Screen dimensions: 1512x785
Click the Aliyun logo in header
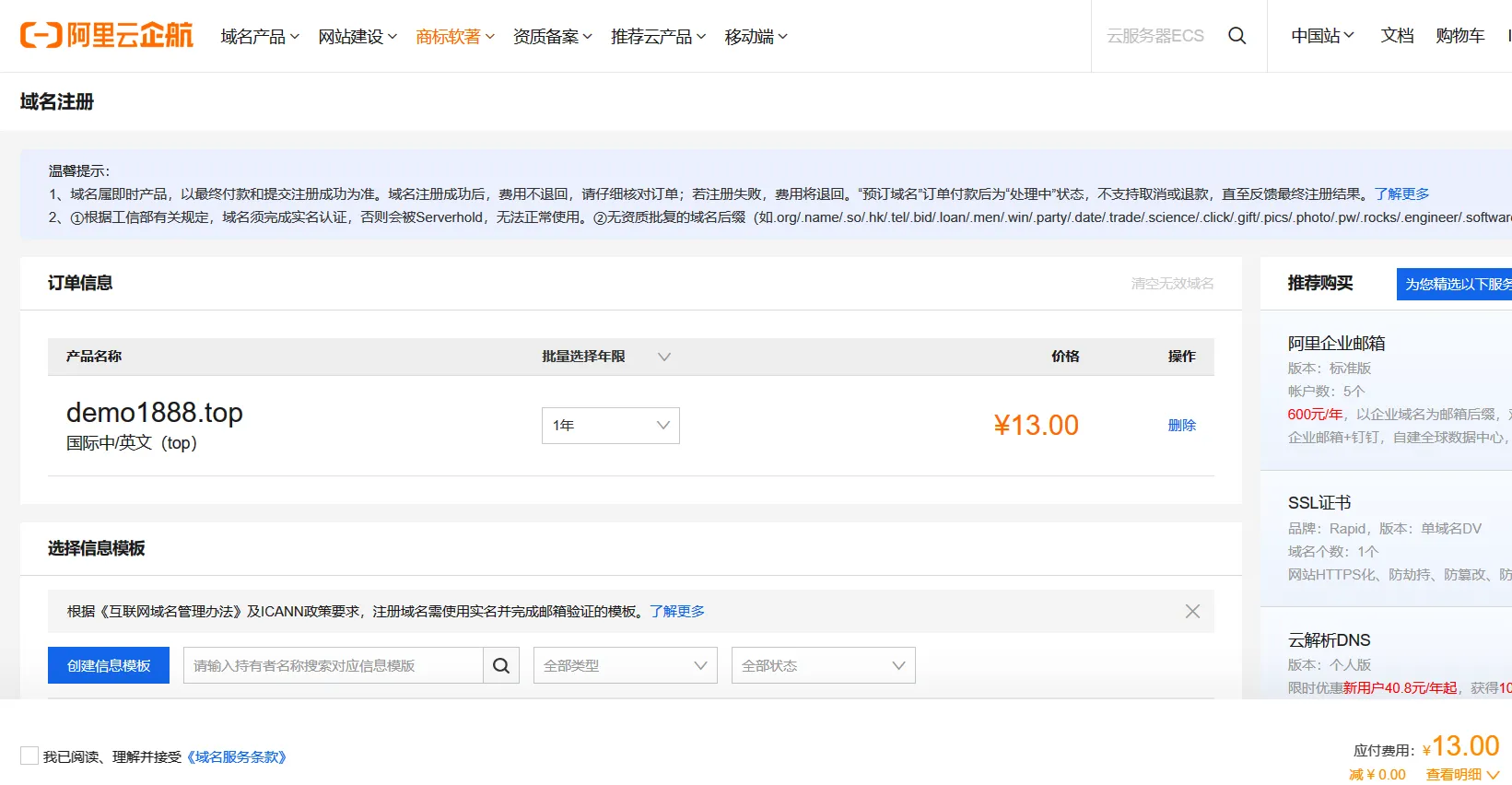[x=107, y=36]
